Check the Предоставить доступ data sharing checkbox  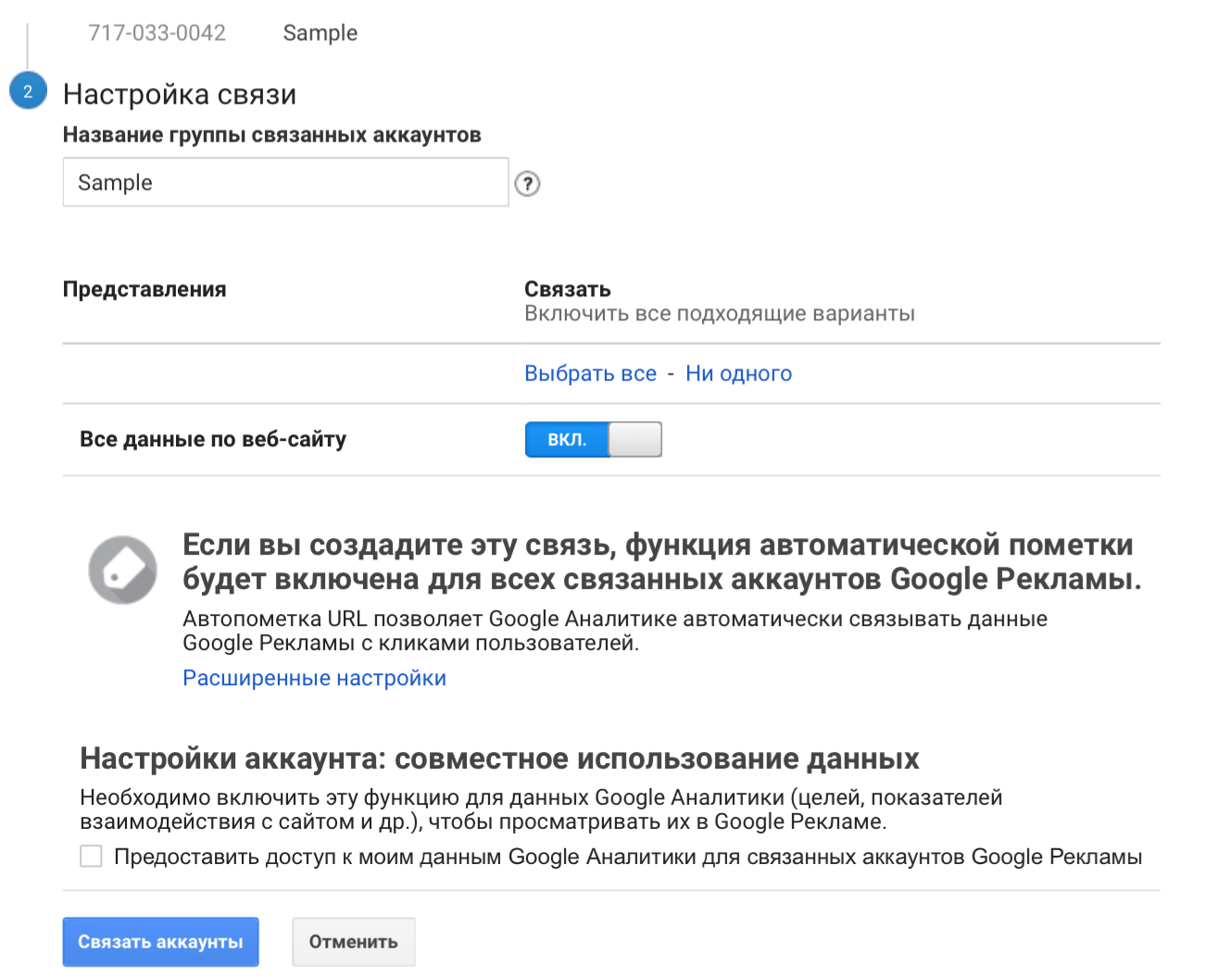point(91,857)
